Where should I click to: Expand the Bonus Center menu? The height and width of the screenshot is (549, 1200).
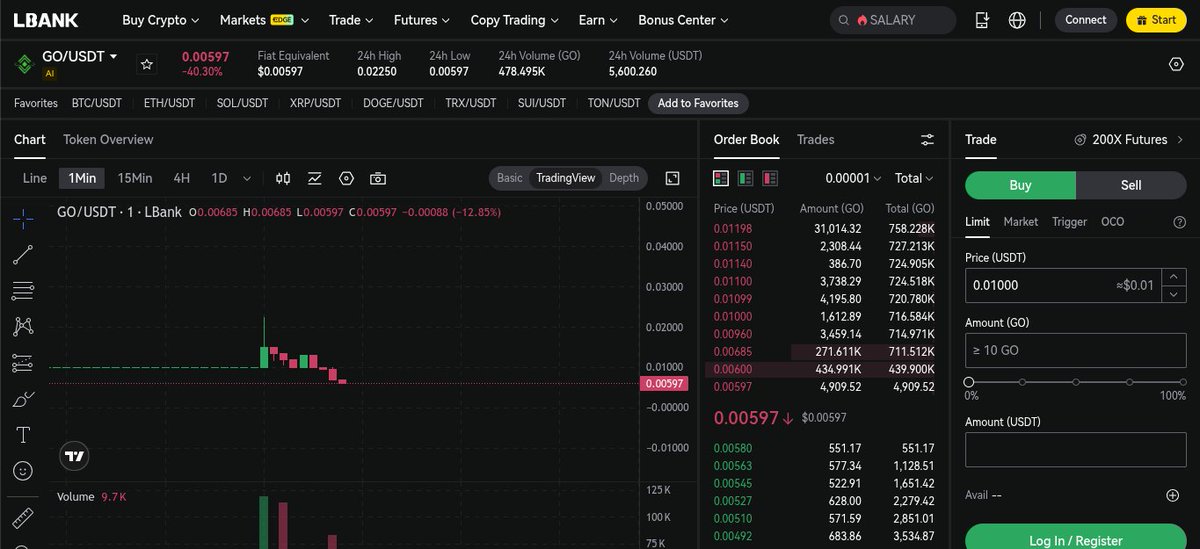683,20
